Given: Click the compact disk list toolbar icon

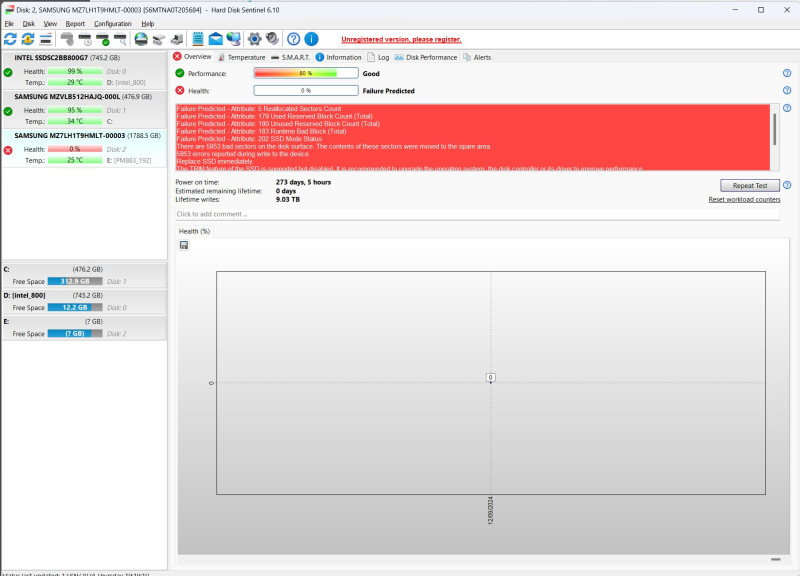Looking at the screenshot, I should (x=46, y=39).
